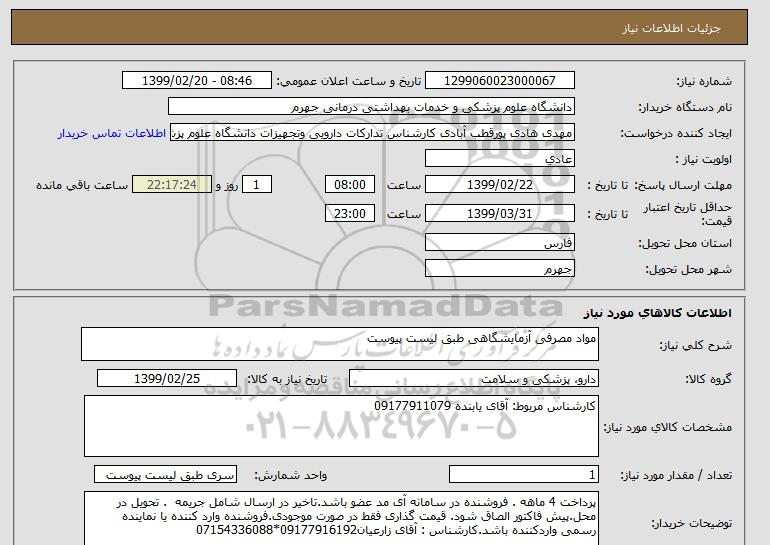The height and width of the screenshot is (545, 770).
Task: Click the label شهر محل تحویل
Action: click(688, 270)
